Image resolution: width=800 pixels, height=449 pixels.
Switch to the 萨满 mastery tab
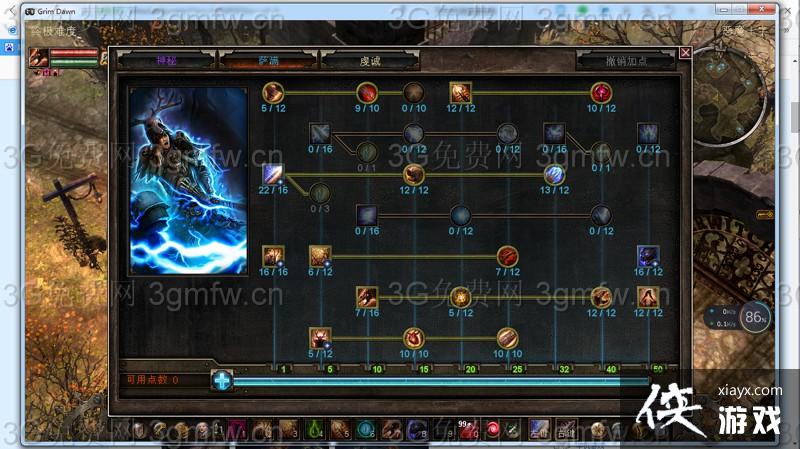click(268, 61)
